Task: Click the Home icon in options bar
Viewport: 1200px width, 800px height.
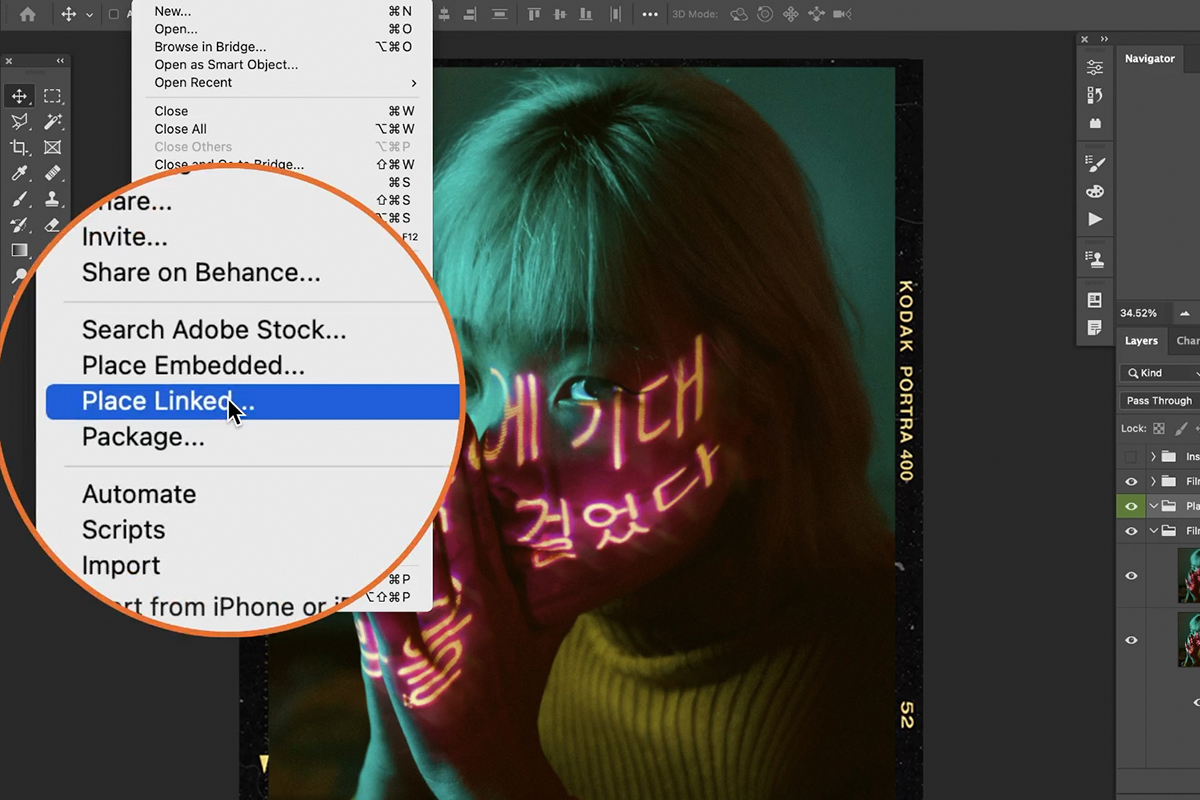Action: (x=28, y=14)
